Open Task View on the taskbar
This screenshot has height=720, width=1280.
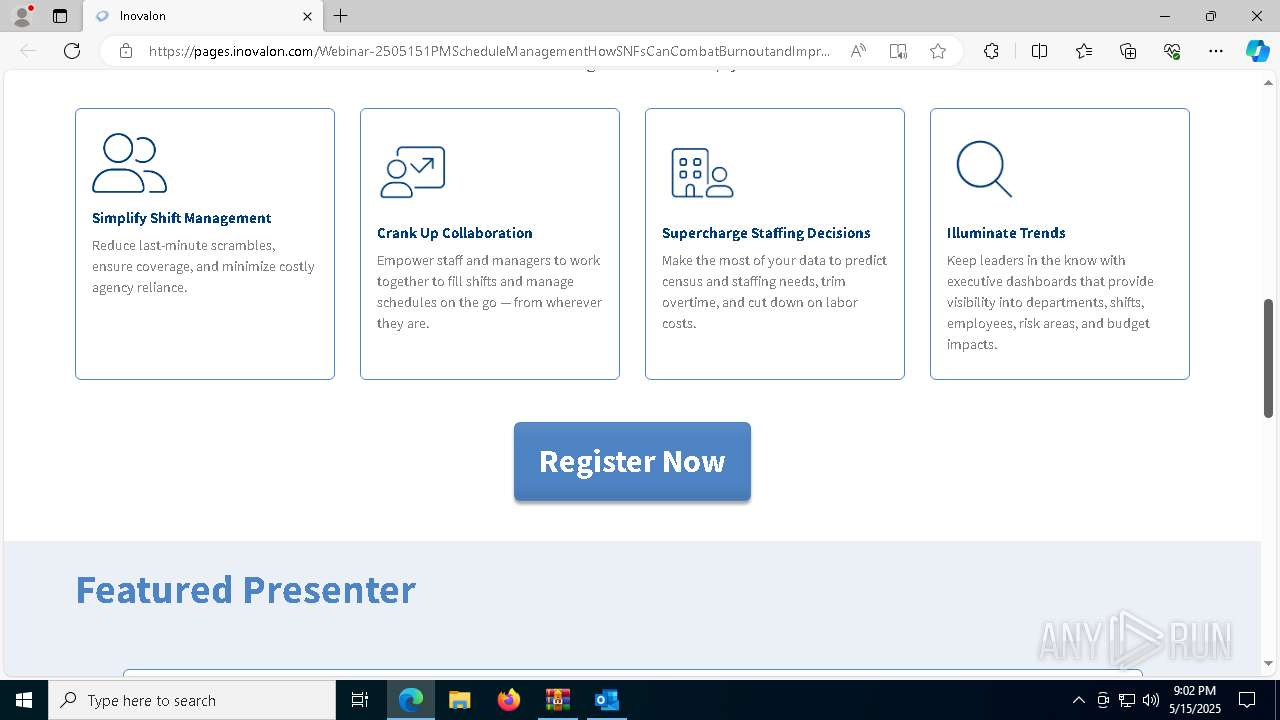360,700
